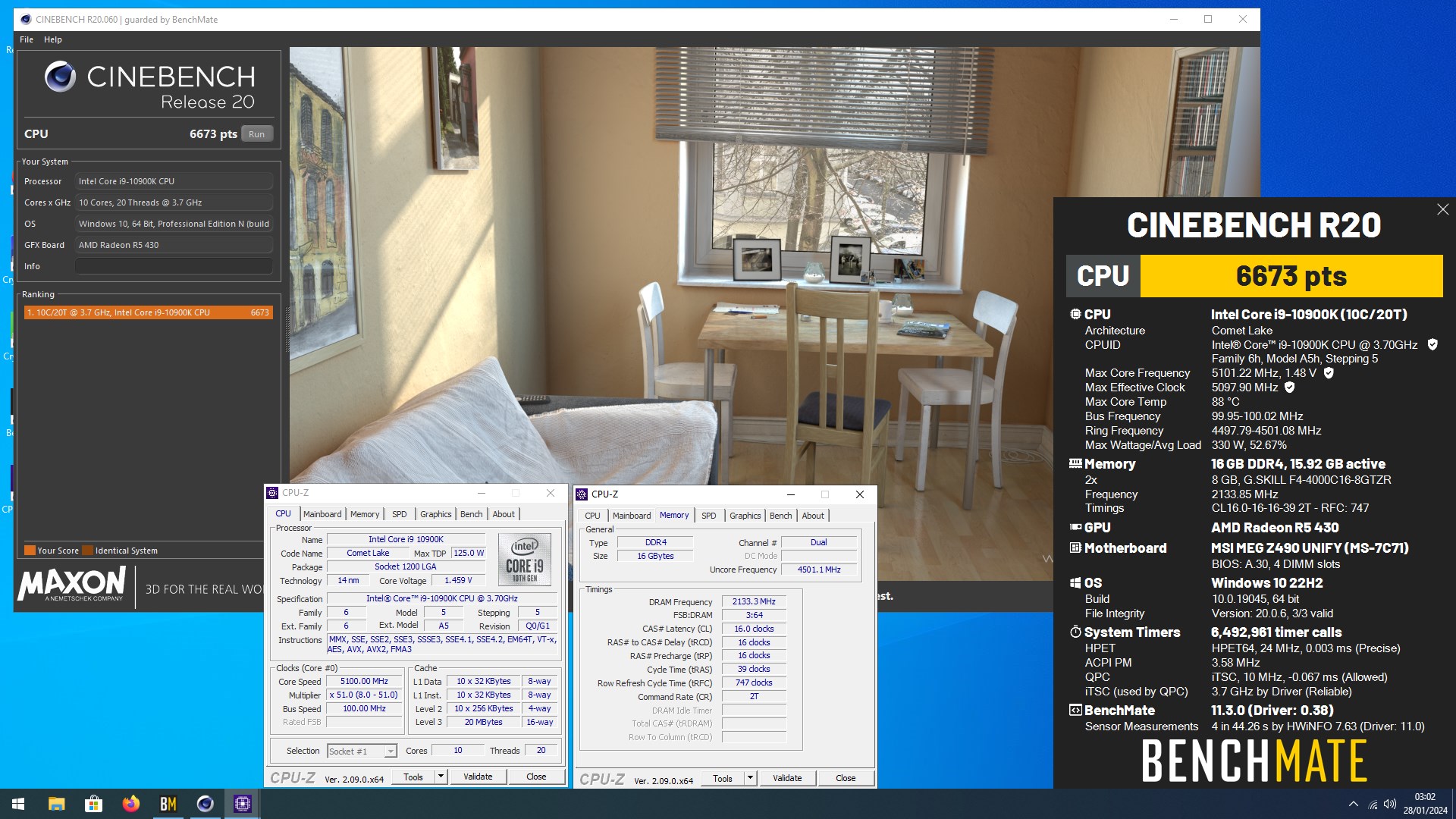Click Close in the left CPU-Z window
The image size is (1456, 819).
tap(536, 777)
